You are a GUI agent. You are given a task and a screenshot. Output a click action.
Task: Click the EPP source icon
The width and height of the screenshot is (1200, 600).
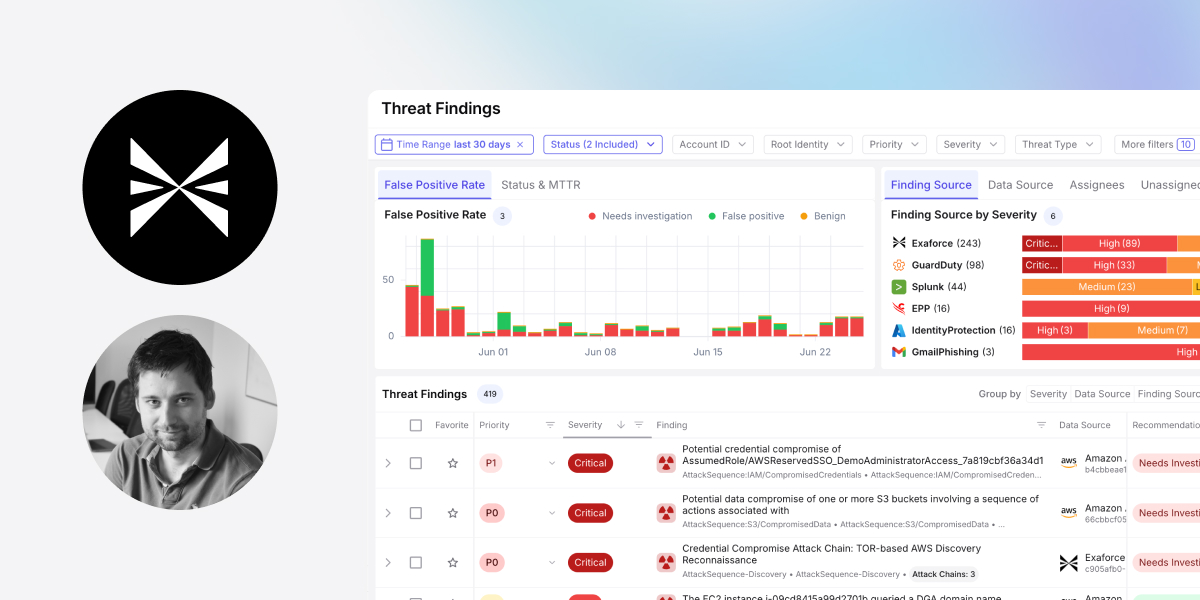(899, 309)
